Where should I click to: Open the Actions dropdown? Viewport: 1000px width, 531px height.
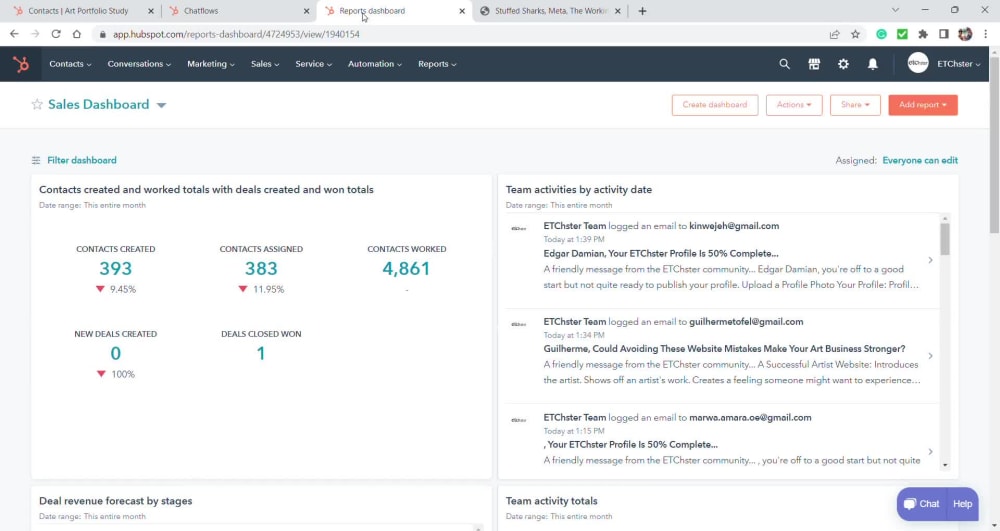(x=794, y=105)
